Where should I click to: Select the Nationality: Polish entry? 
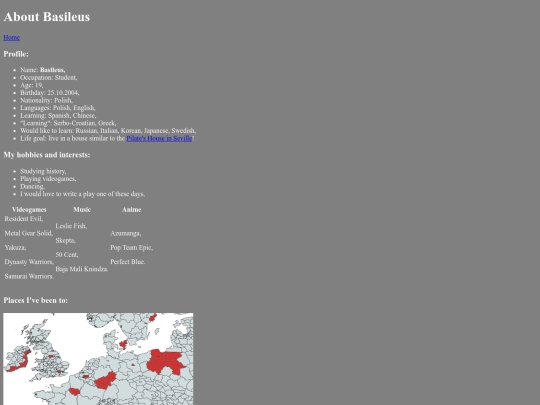tap(46, 100)
